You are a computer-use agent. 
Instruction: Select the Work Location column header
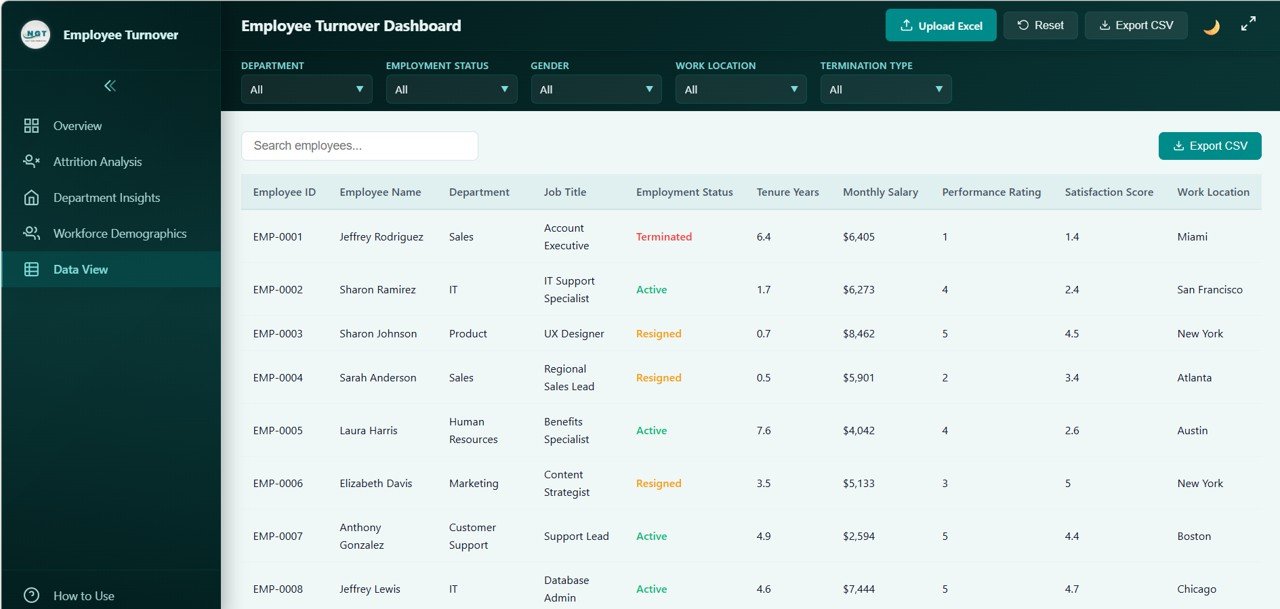(x=1213, y=191)
